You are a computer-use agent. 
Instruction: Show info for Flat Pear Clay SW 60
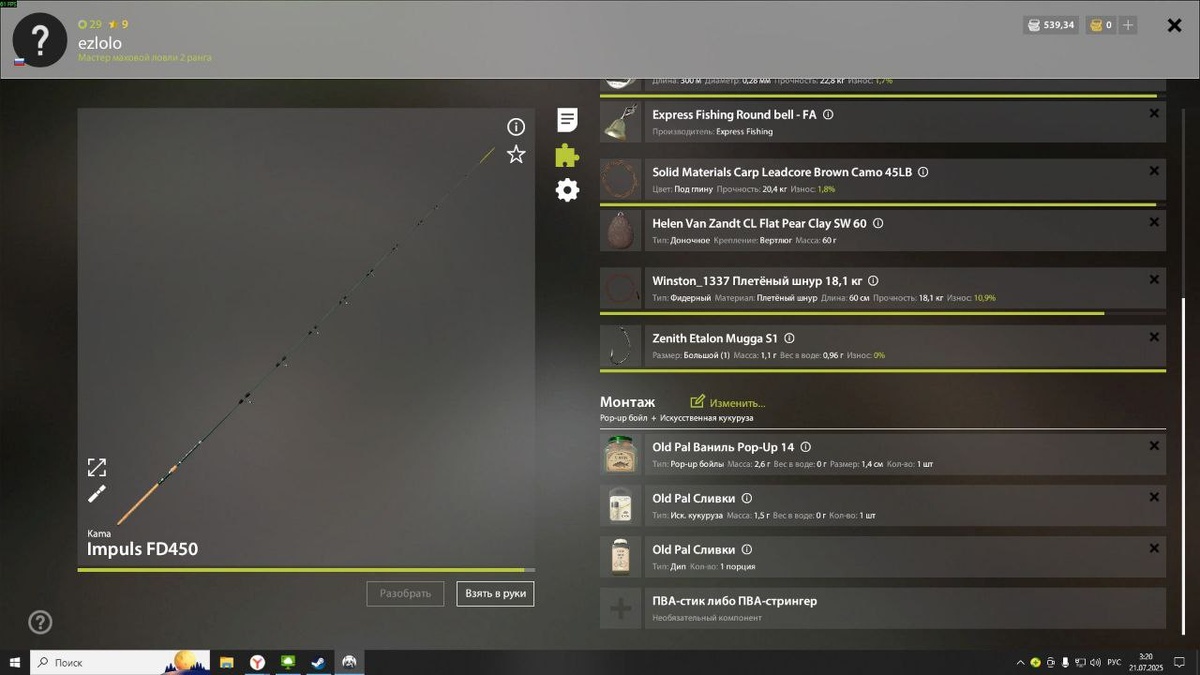pos(878,224)
